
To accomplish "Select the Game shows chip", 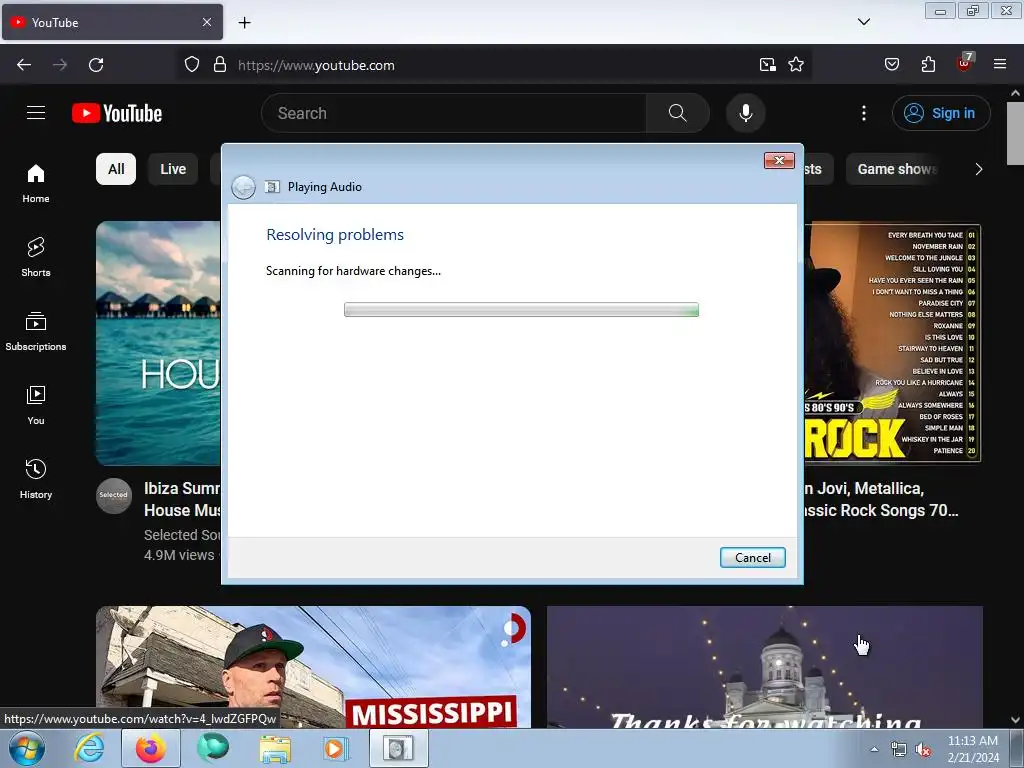I will point(897,169).
